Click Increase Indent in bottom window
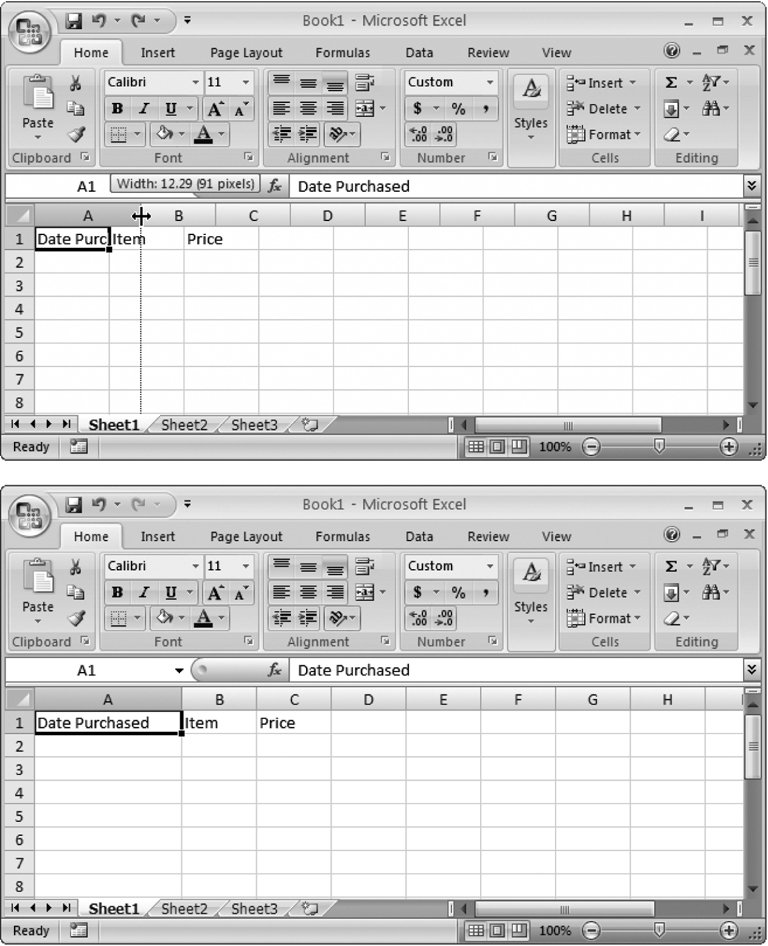 pos(308,618)
